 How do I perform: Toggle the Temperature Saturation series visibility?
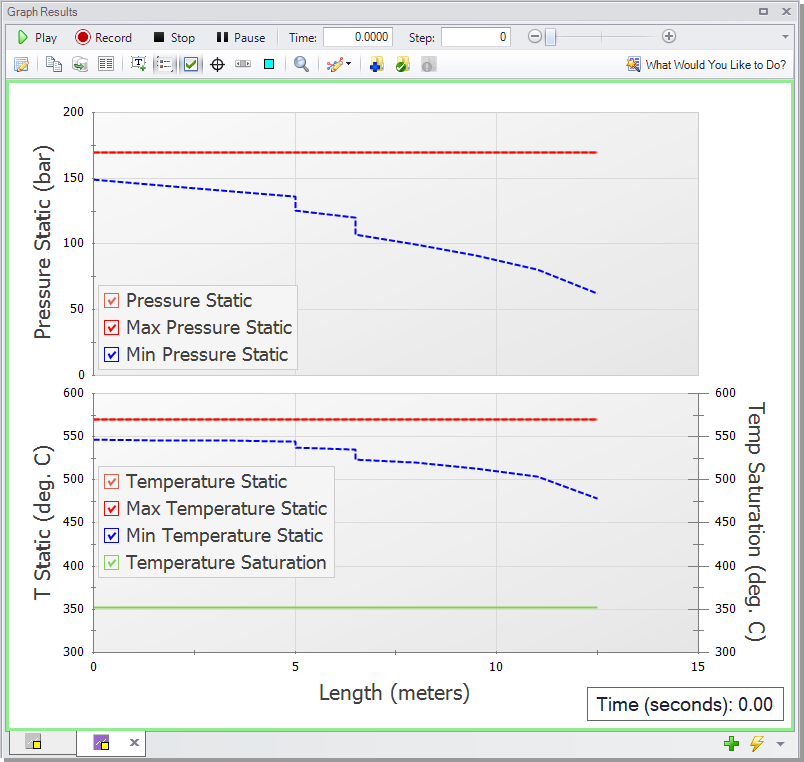click(x=111, y=562)
